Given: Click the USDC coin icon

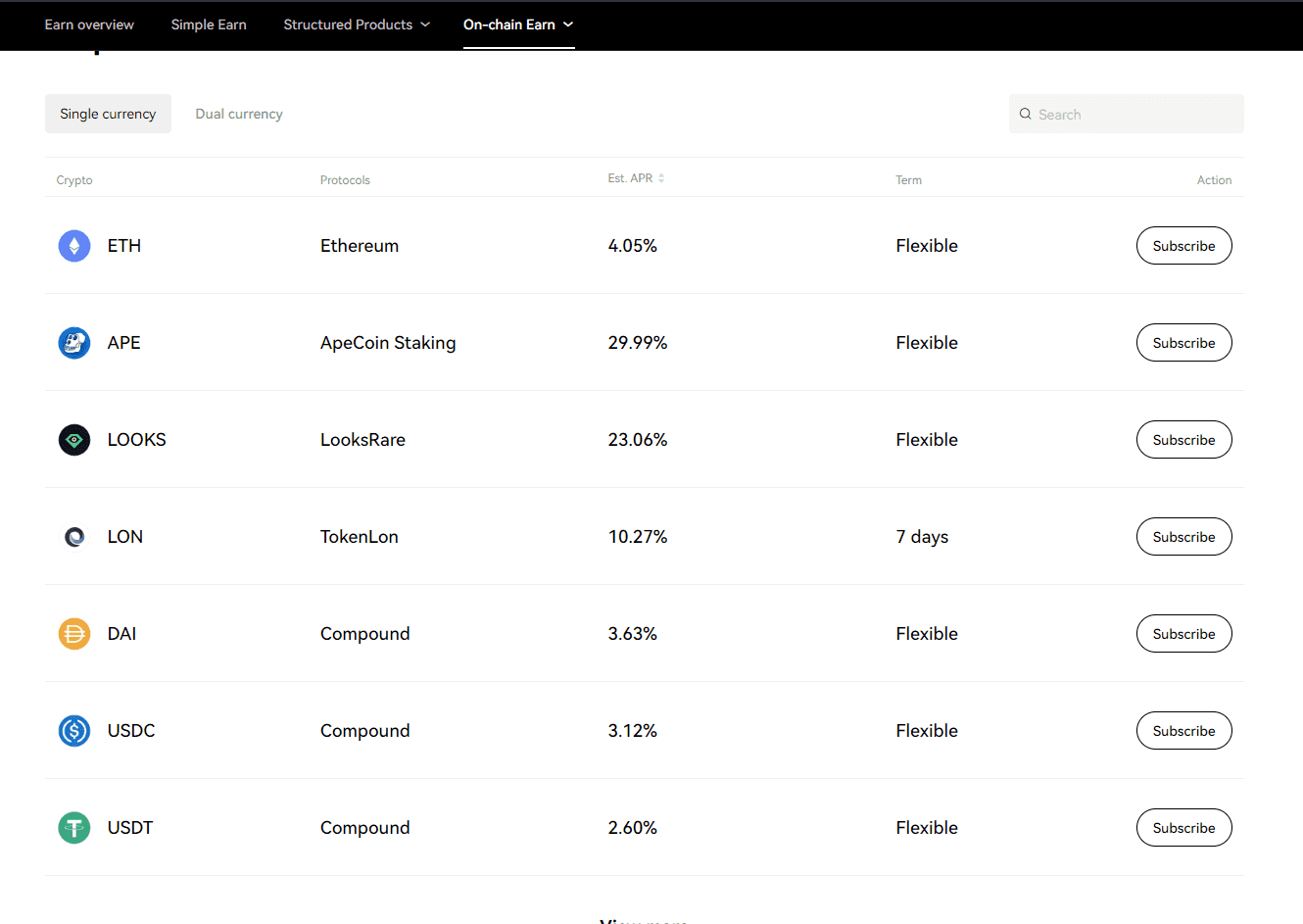Looking at the screenshot, I should (x=74, y=731).
